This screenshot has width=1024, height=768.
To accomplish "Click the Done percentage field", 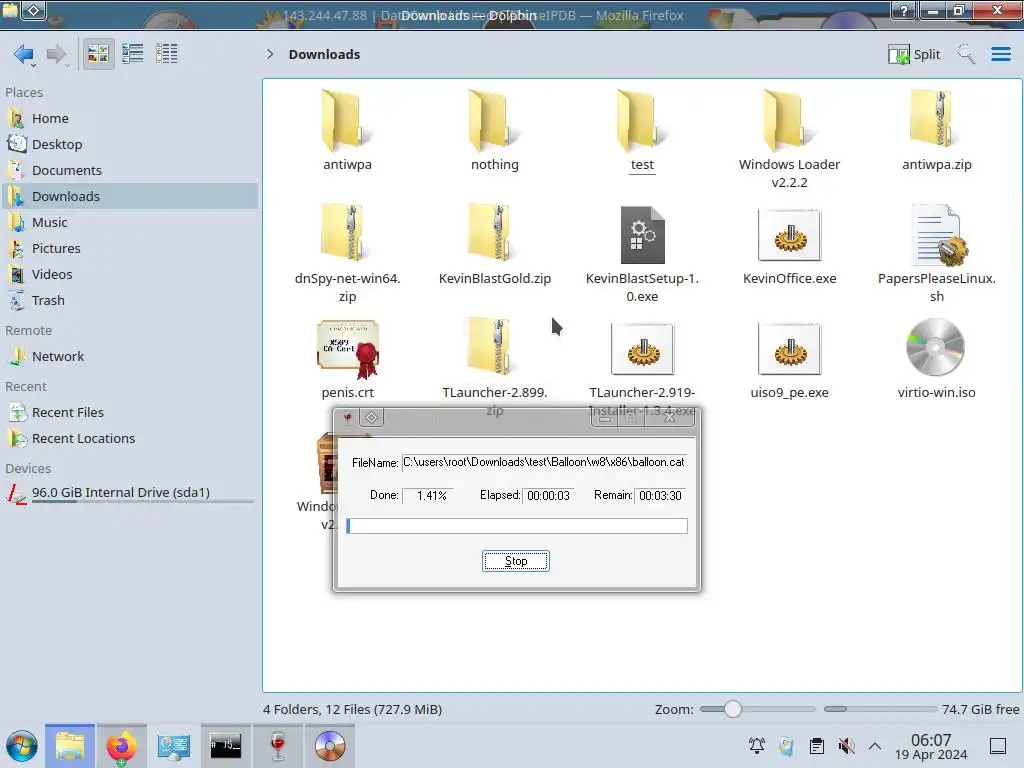I will tap(428, 496).
